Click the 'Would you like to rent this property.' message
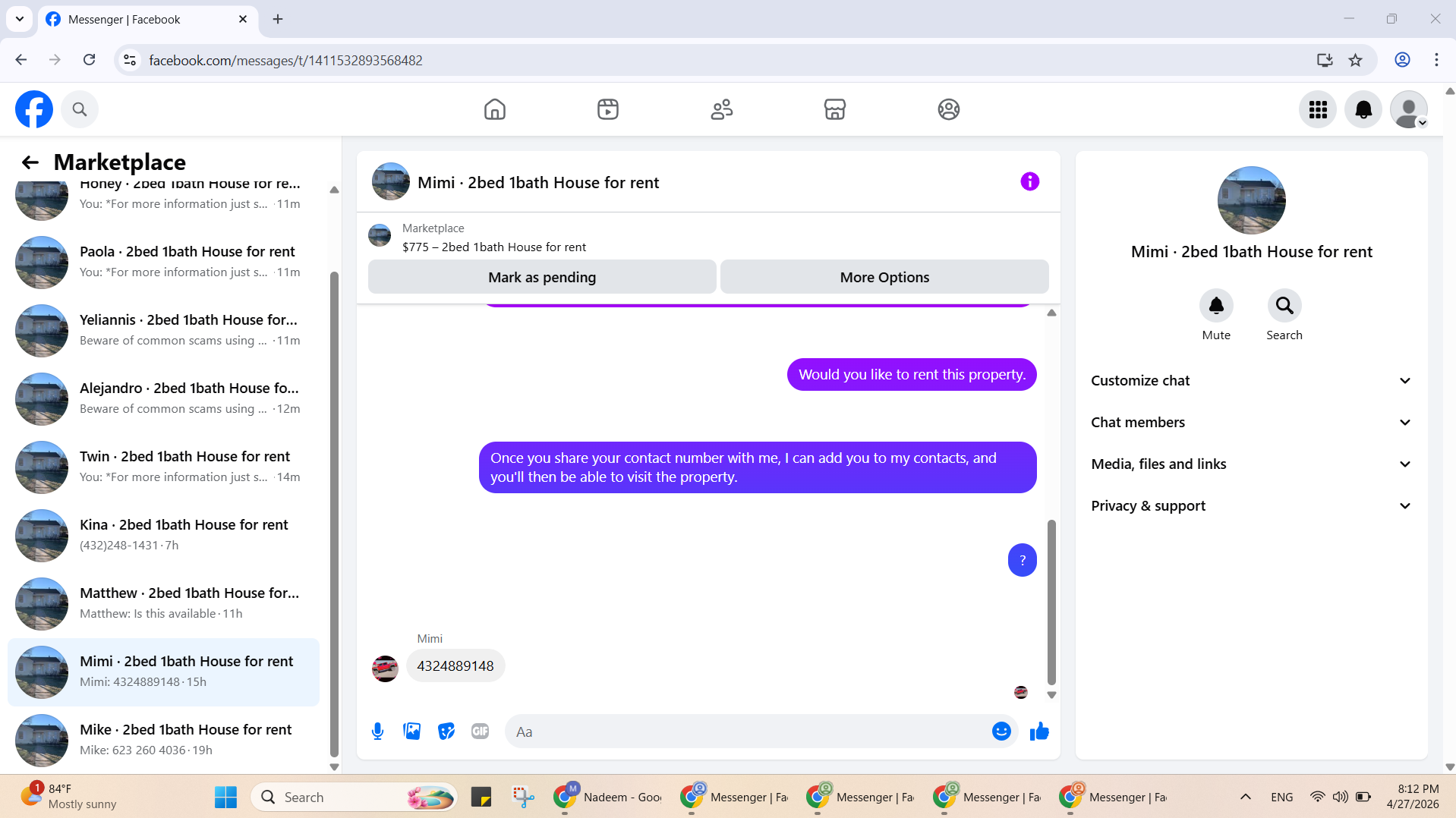This screenshot has width=1456, height=818. coord(912,374)
